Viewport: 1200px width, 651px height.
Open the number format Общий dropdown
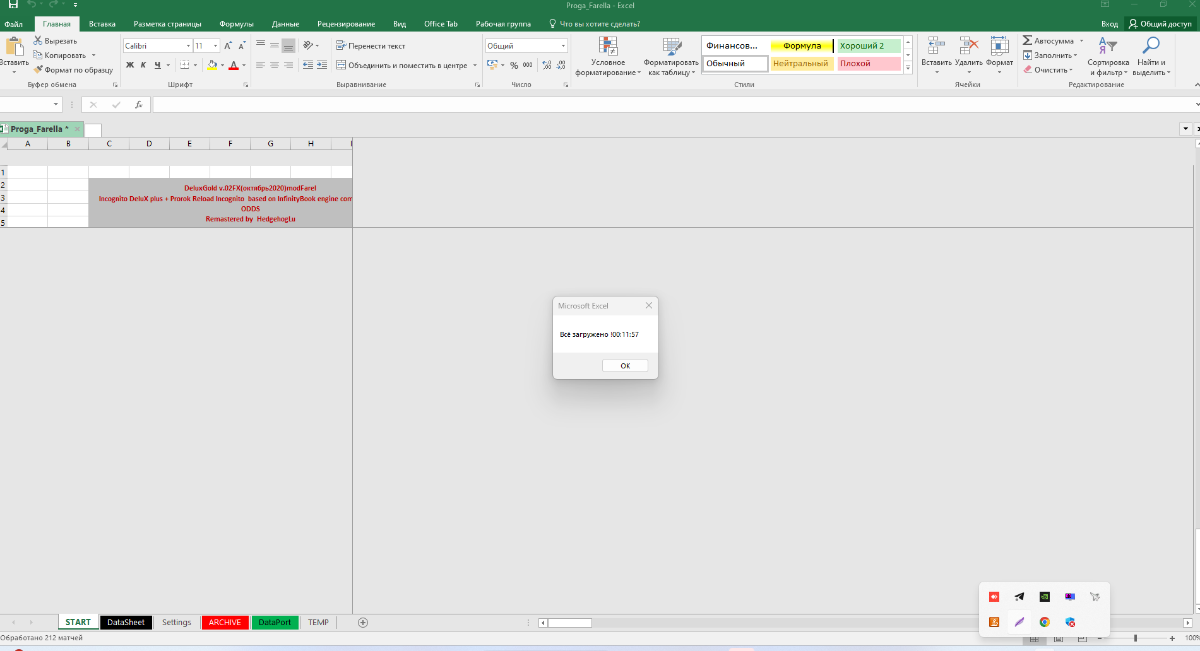click(563, 46)
